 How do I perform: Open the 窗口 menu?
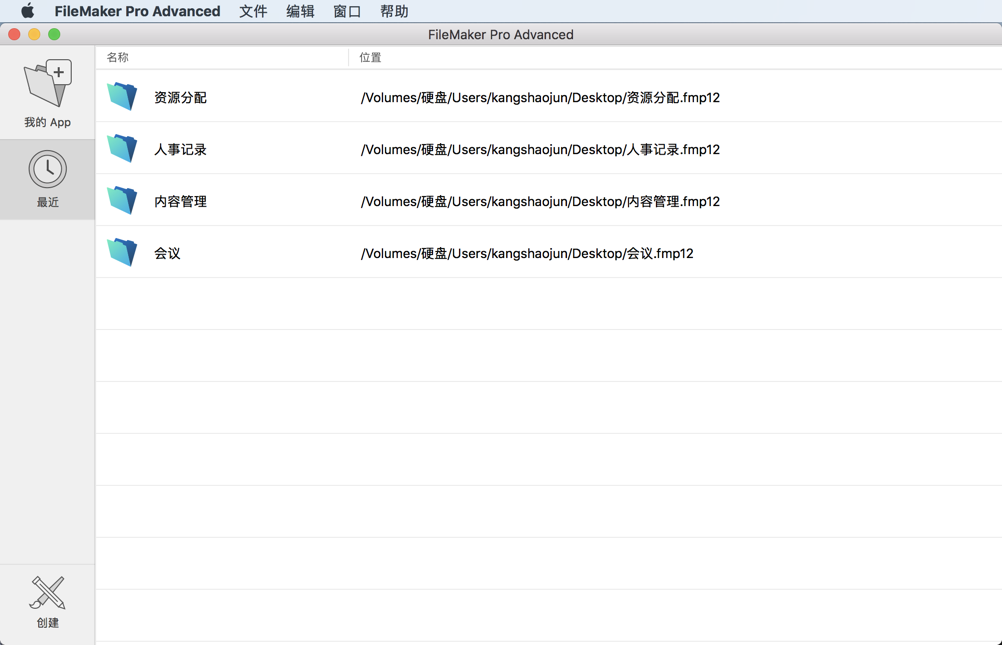tap(347, 11)
